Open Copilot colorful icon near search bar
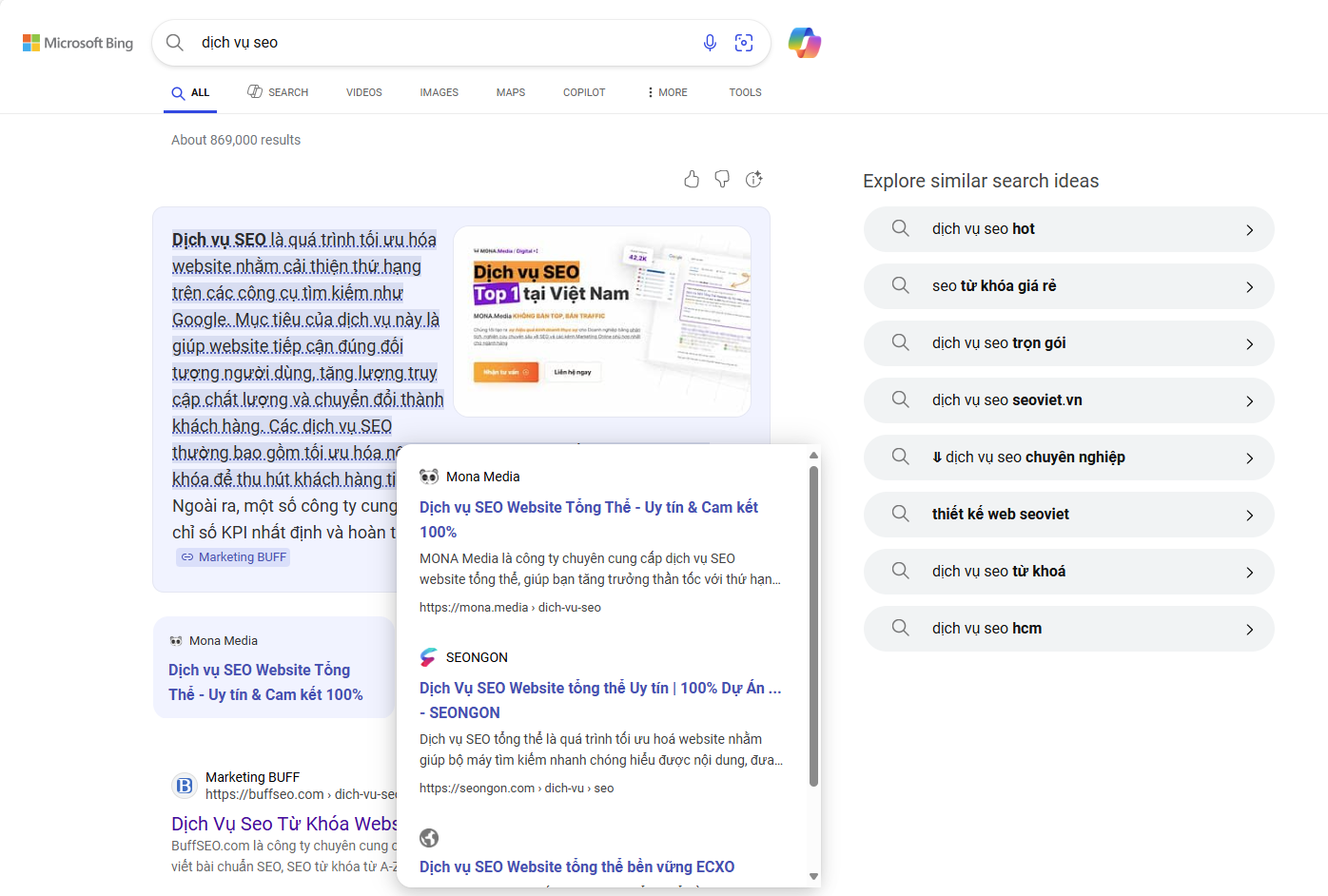 (805, 43)
